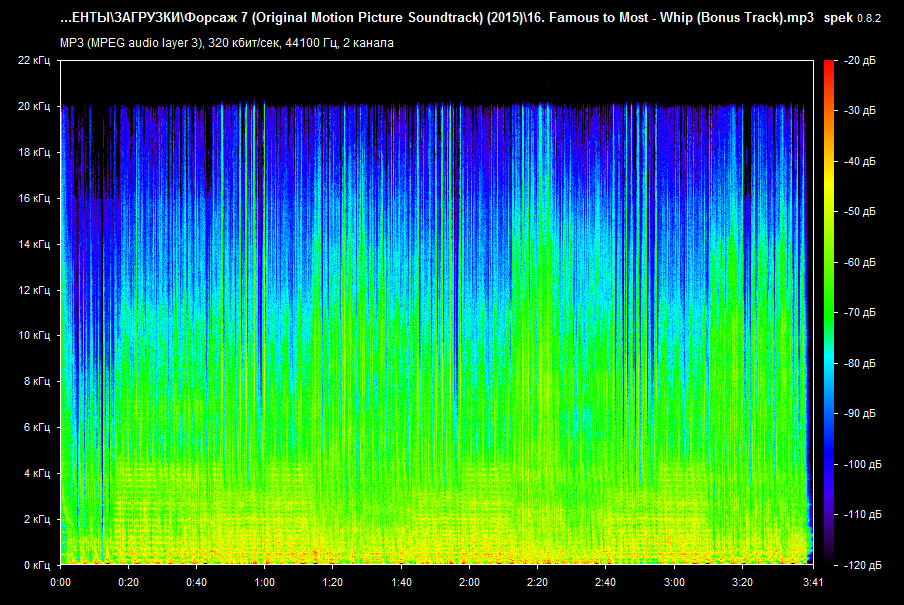Screen dimensions: 904x605
Task: Click the 20 кГц frequency label
Action: 34,106
